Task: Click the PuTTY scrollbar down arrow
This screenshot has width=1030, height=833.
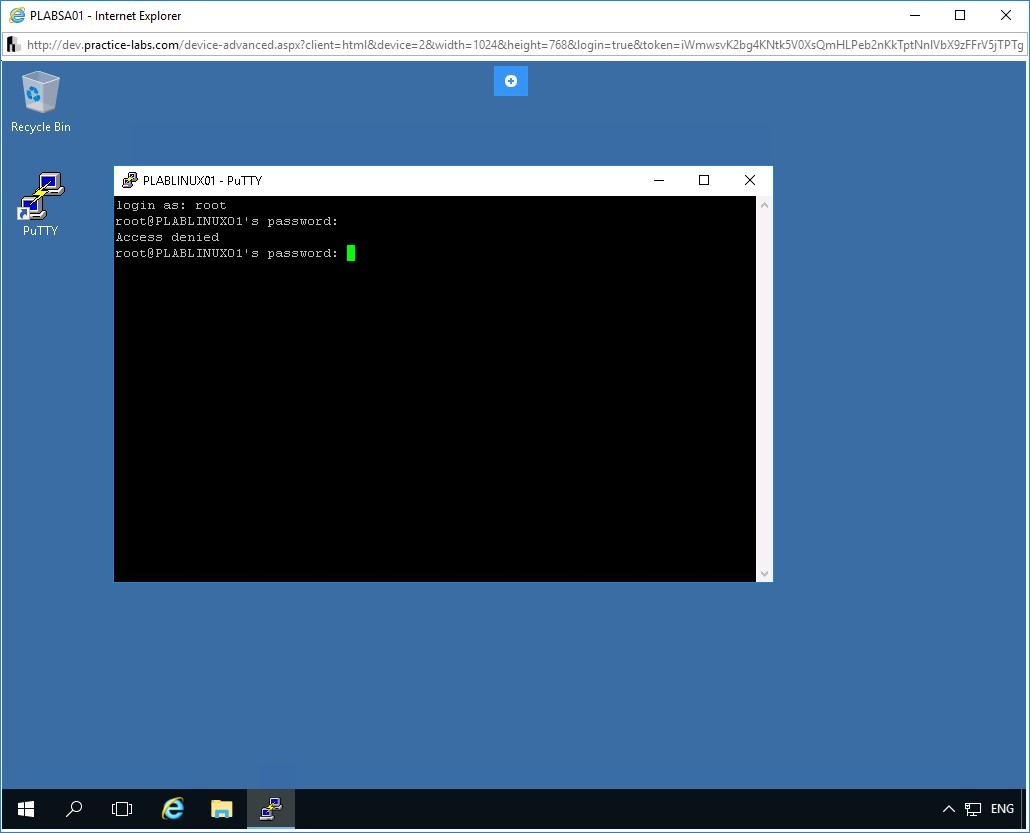Action: 764,573
